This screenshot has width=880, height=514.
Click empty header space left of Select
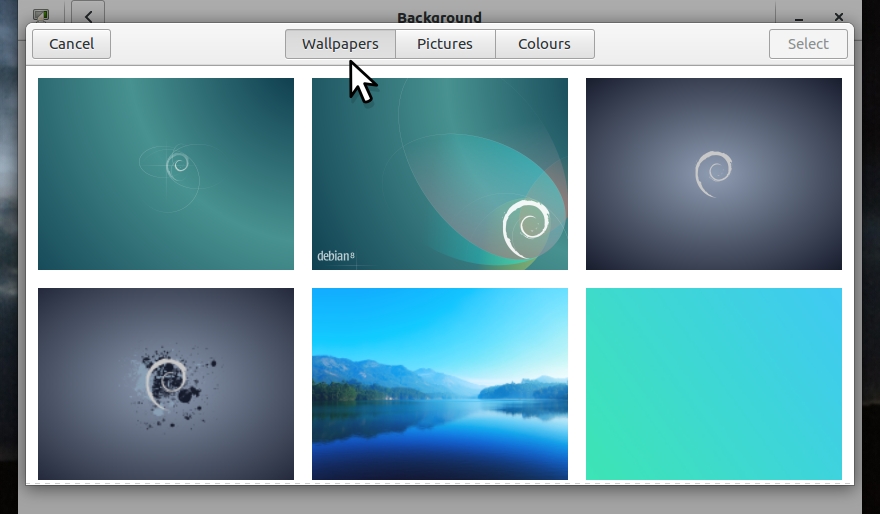[680, 44]
